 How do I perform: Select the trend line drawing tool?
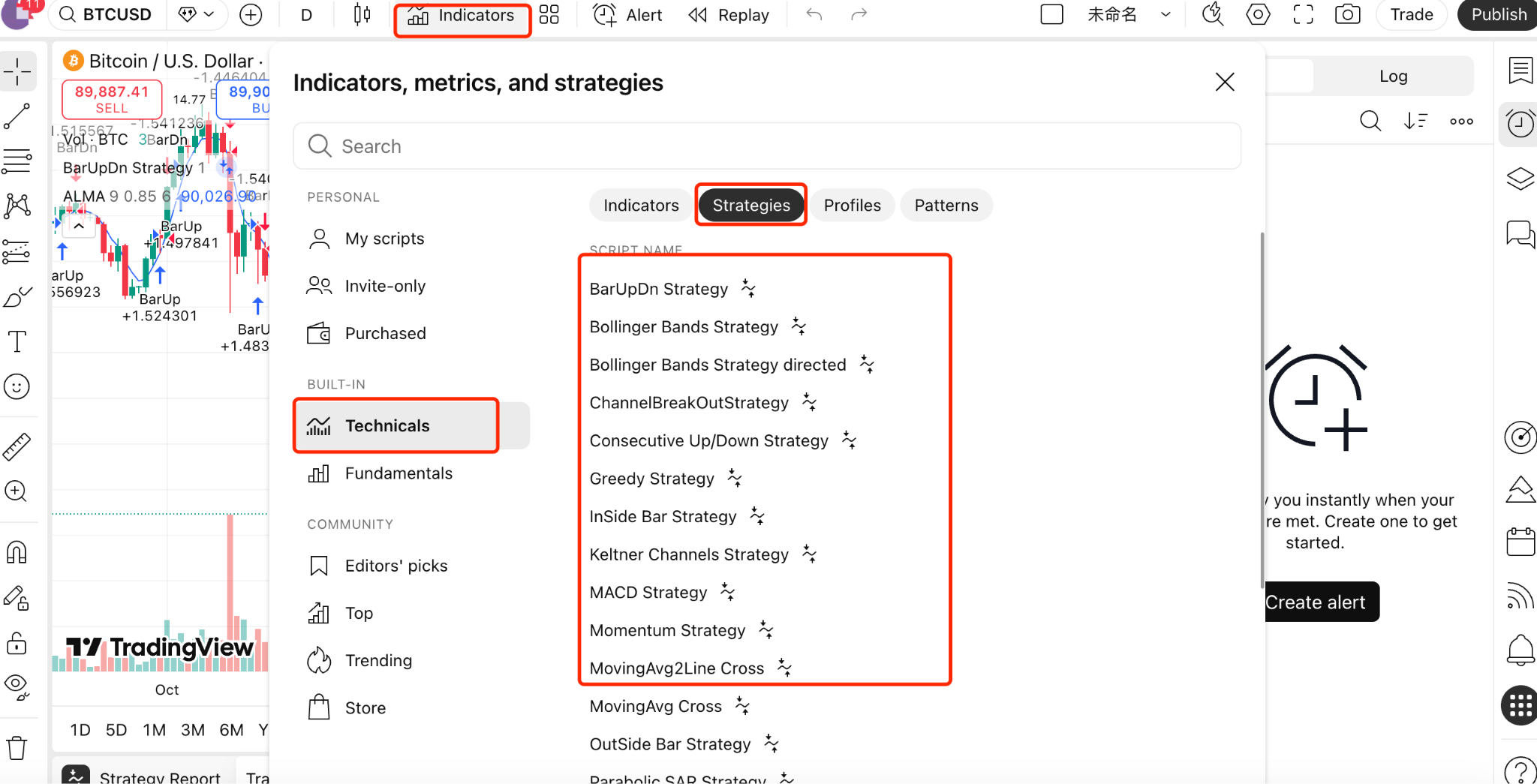[17, 116]
